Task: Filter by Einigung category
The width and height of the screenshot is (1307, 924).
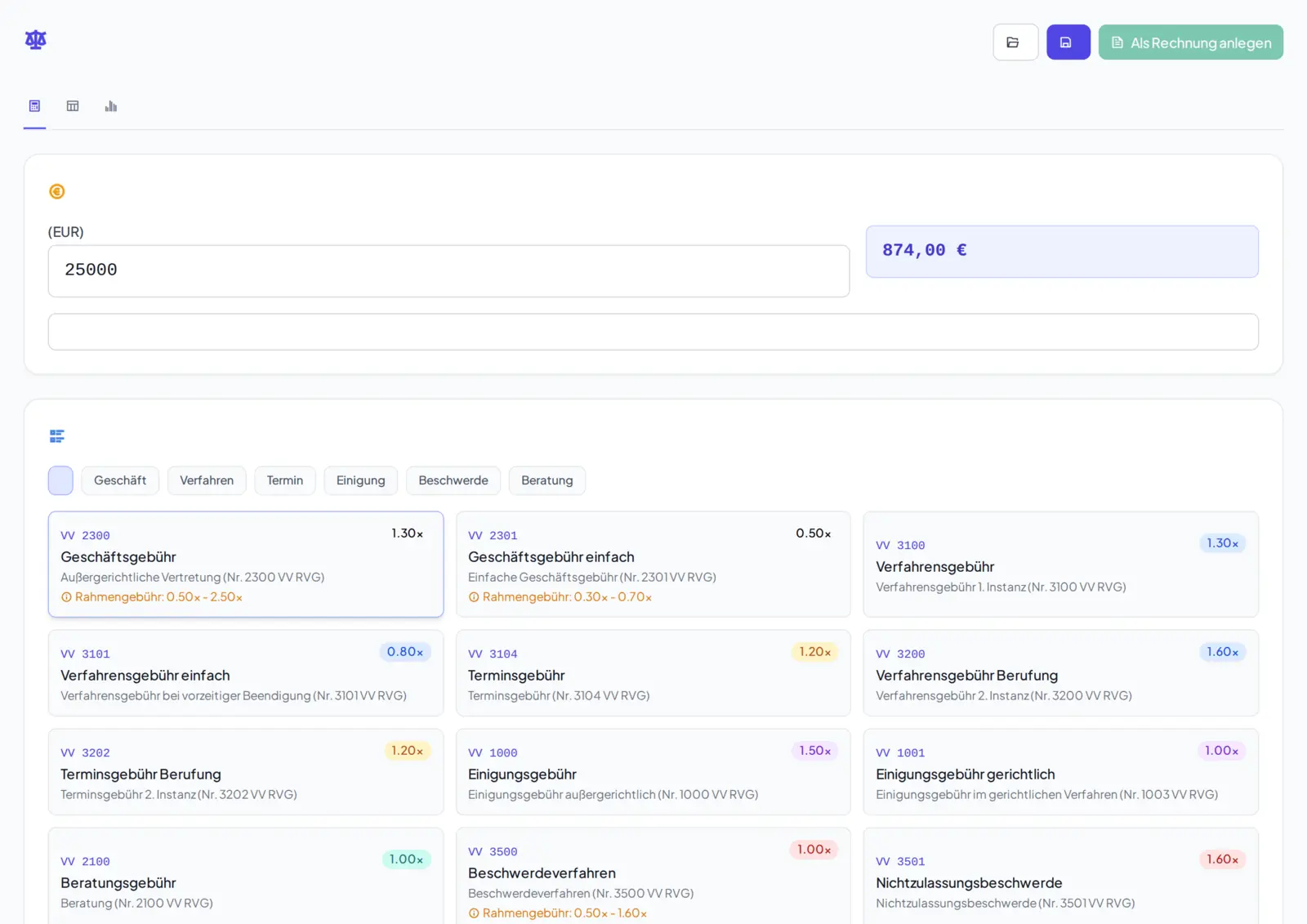Action: point(360,480)
